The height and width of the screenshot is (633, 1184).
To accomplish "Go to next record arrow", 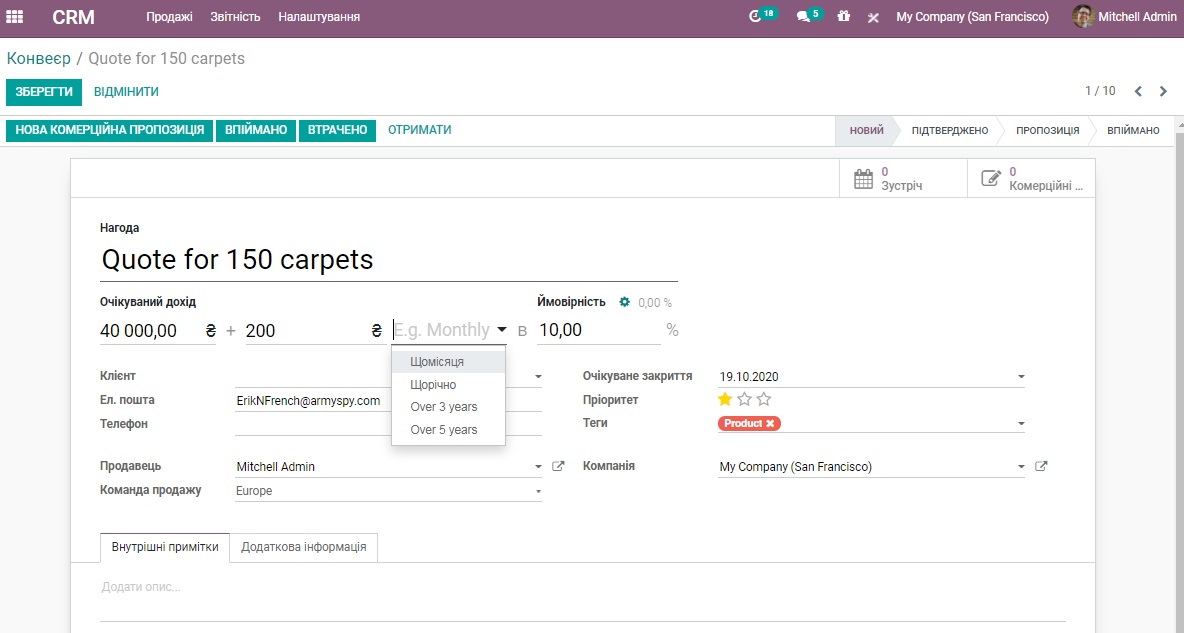I will [x=1163, y=91].
